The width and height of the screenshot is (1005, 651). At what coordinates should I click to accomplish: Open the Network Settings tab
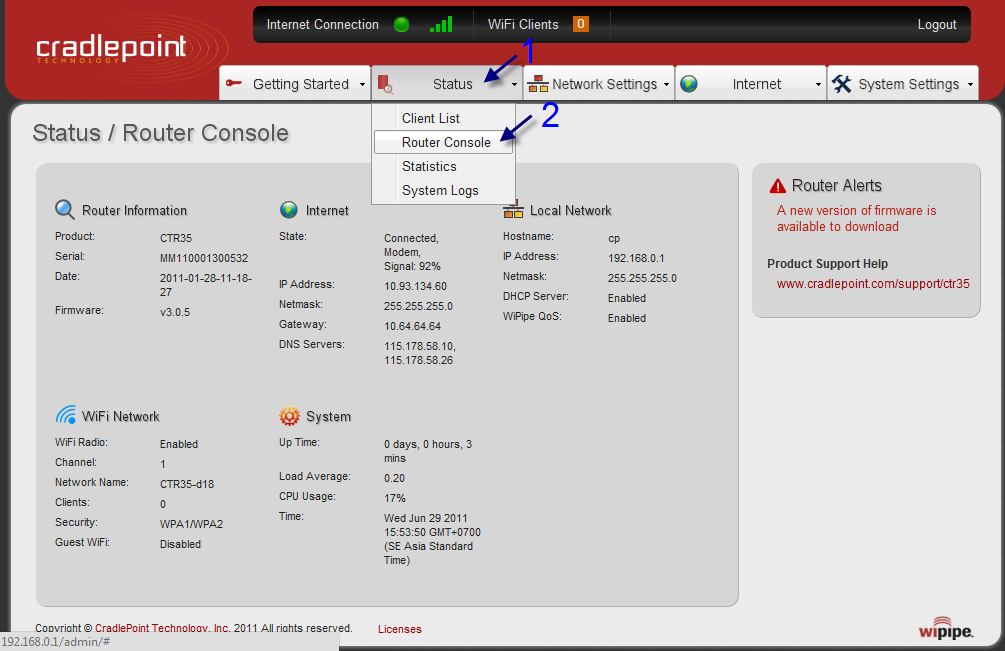click(x=599, y=83)
